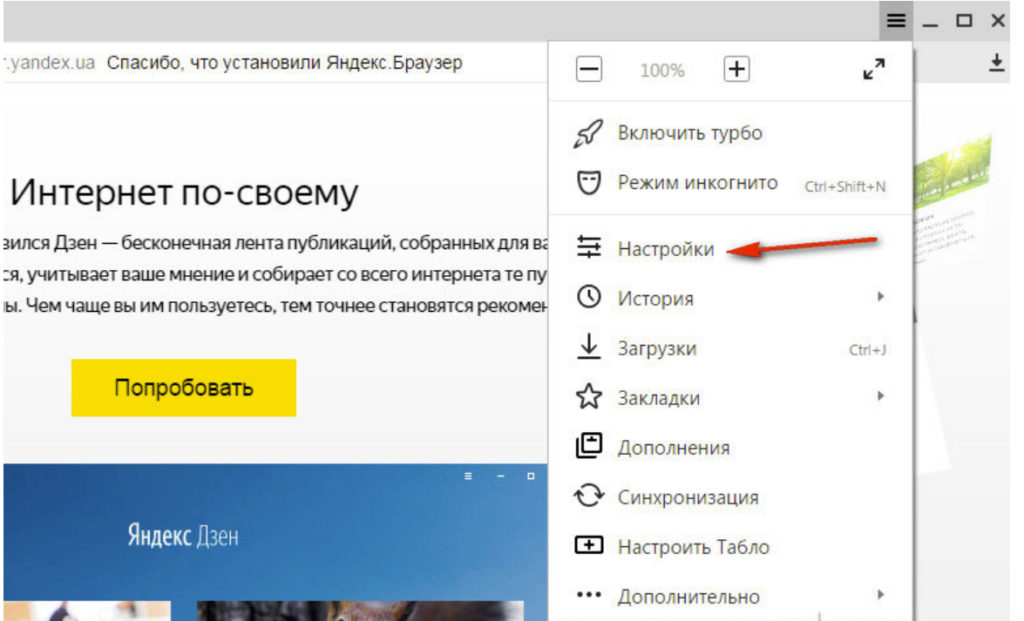Viewport: 1024px width, 621px height.
Task: Click the settings sliders icon
Action: click(x=588, y=247)
